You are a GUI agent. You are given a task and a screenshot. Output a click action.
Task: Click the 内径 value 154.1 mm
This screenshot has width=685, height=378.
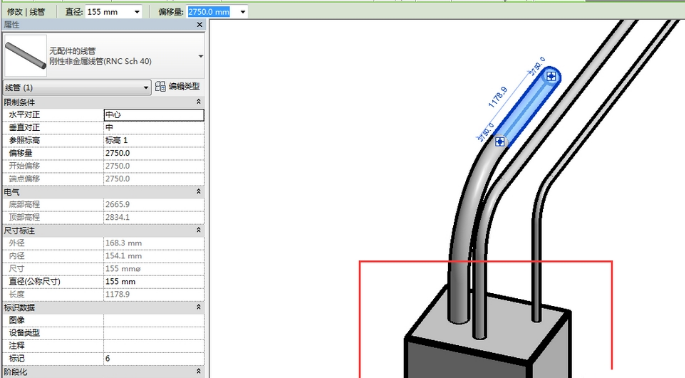pyautogui.click(x=154, y=256)
